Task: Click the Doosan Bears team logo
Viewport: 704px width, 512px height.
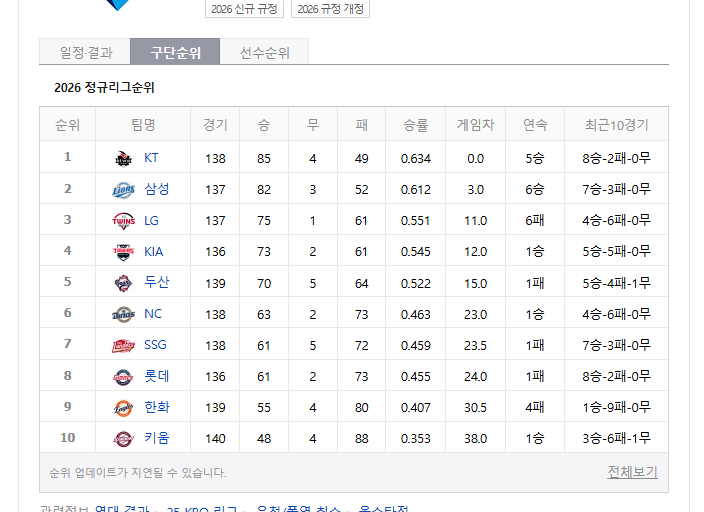Action: pos(123,283)
